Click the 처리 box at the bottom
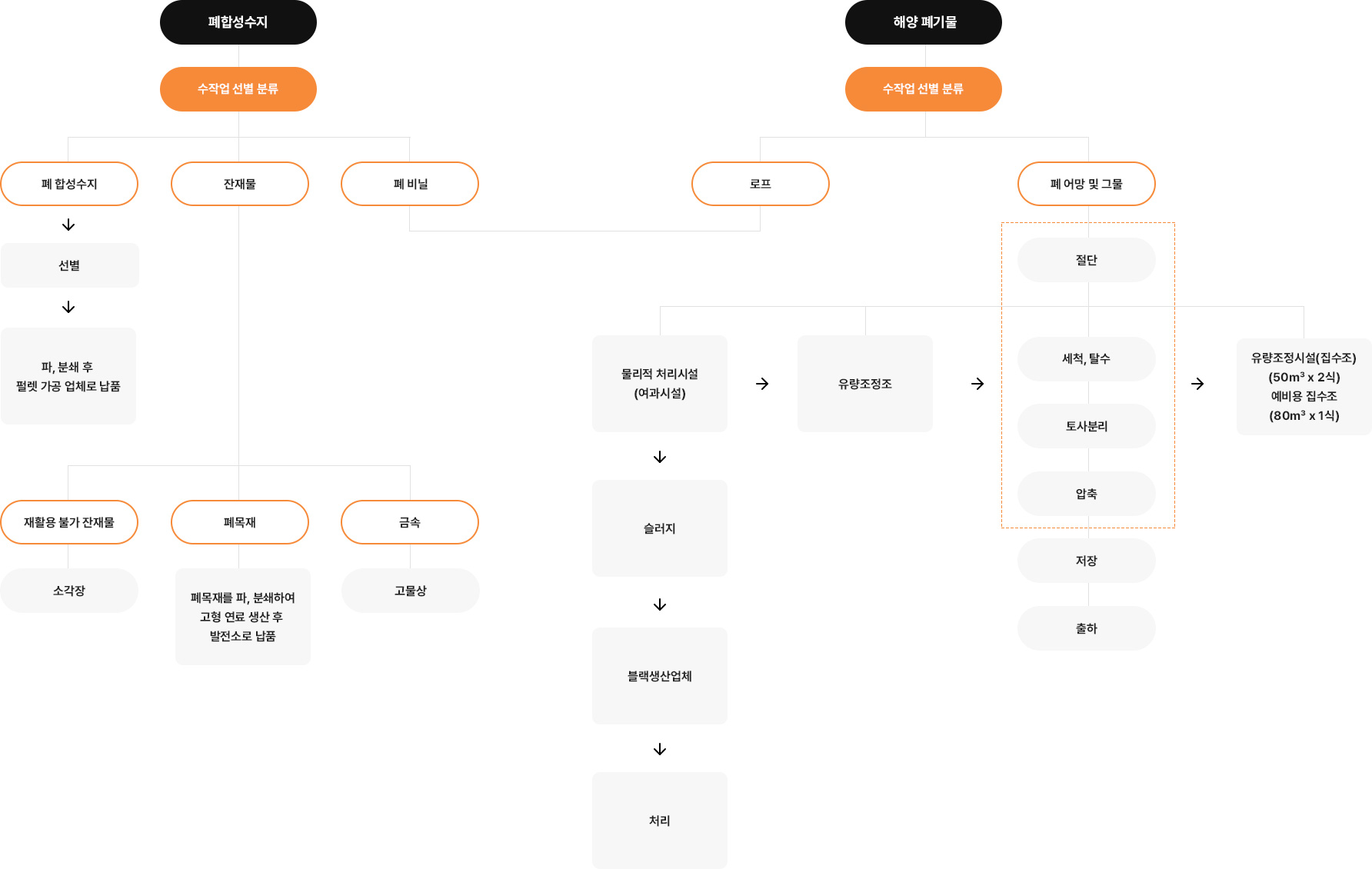 pyautogui.click(x=660, y=821)
